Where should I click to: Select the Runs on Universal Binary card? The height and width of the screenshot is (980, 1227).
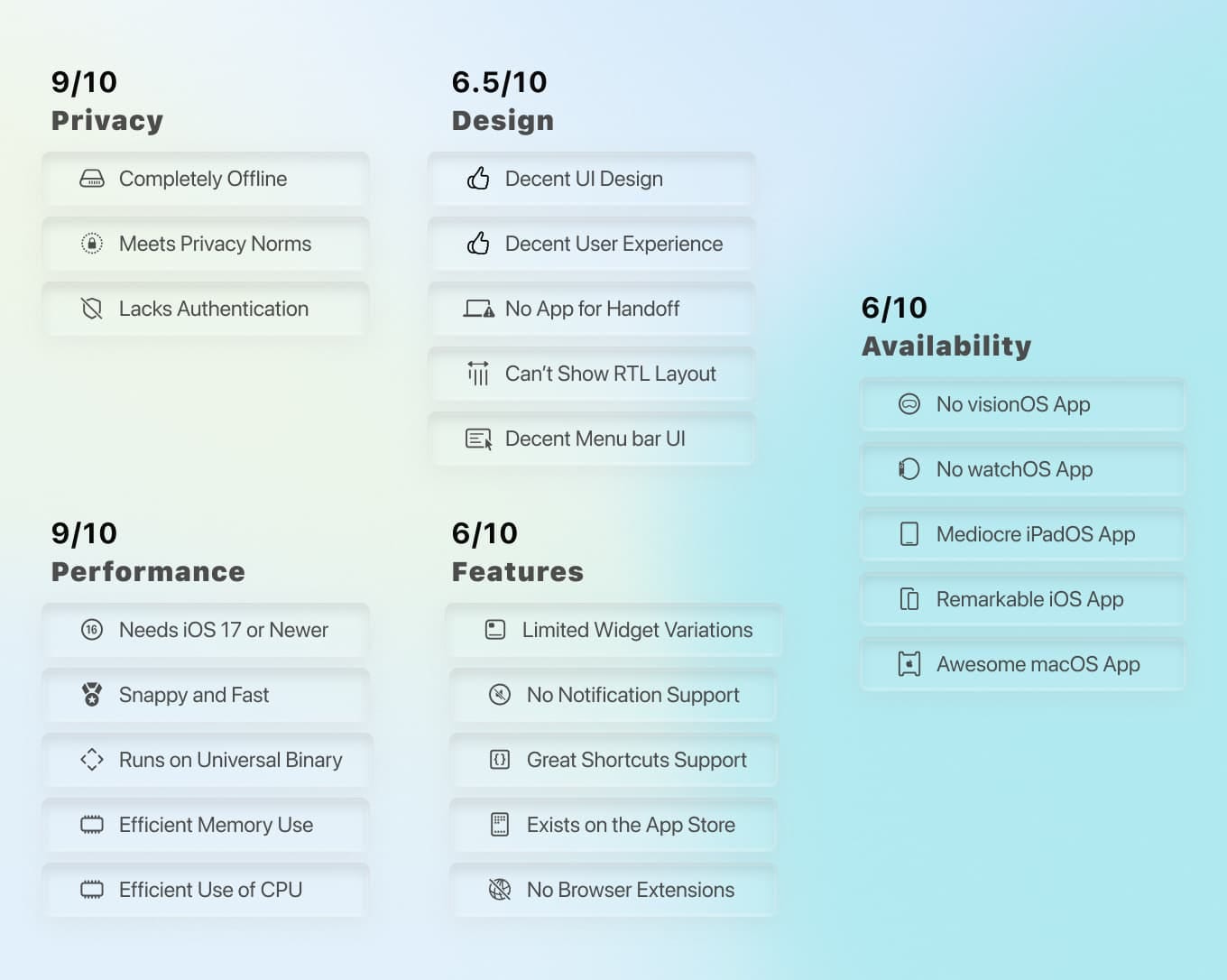(208, 760)
